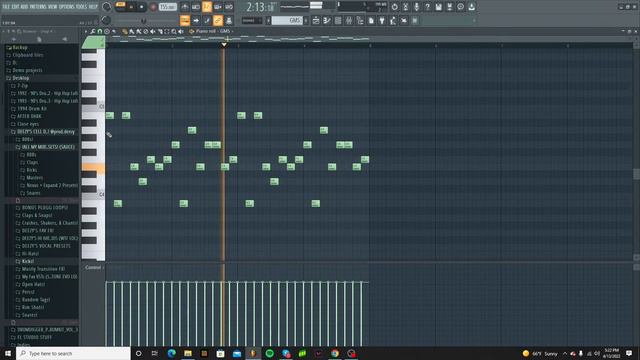Render the project with the export icon
This screenshot has width=640, height=360.
(x=449, y=7)
